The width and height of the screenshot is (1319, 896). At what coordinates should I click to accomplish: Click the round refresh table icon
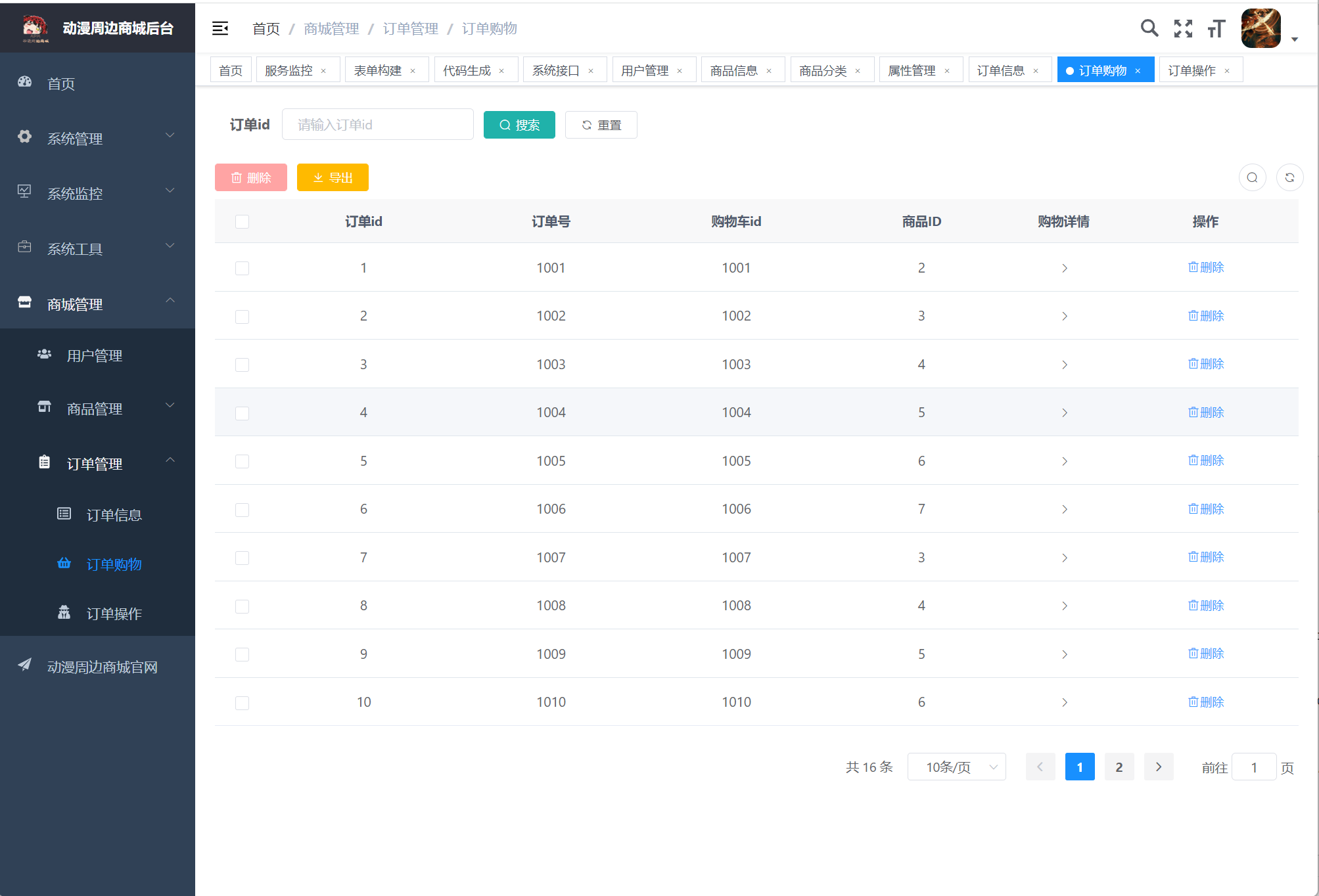coord(1289,177)
